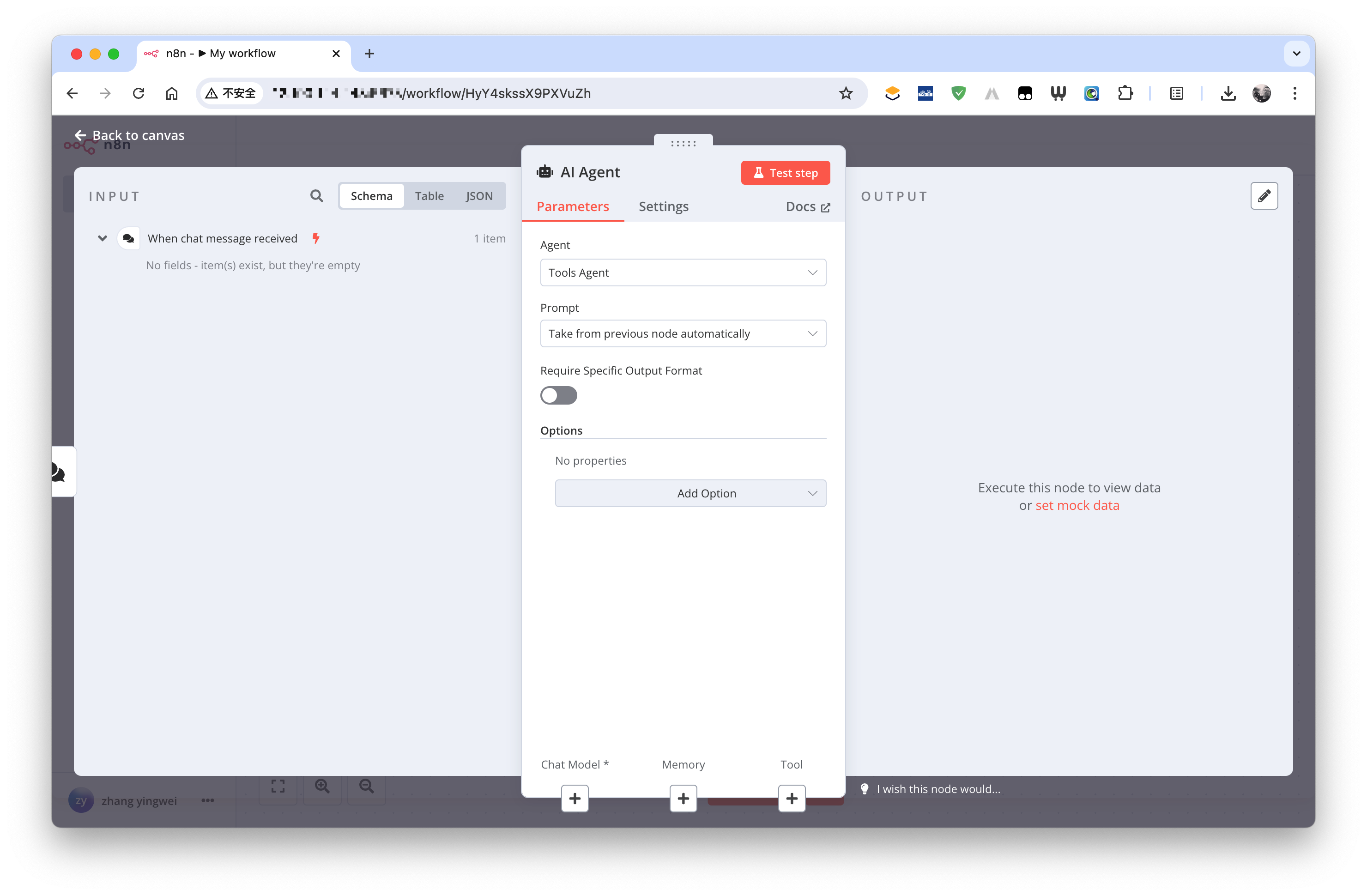This screenshot has width=1367, height=896.
Task: Zoom in on the canvas
Action: tap(322, 786)
